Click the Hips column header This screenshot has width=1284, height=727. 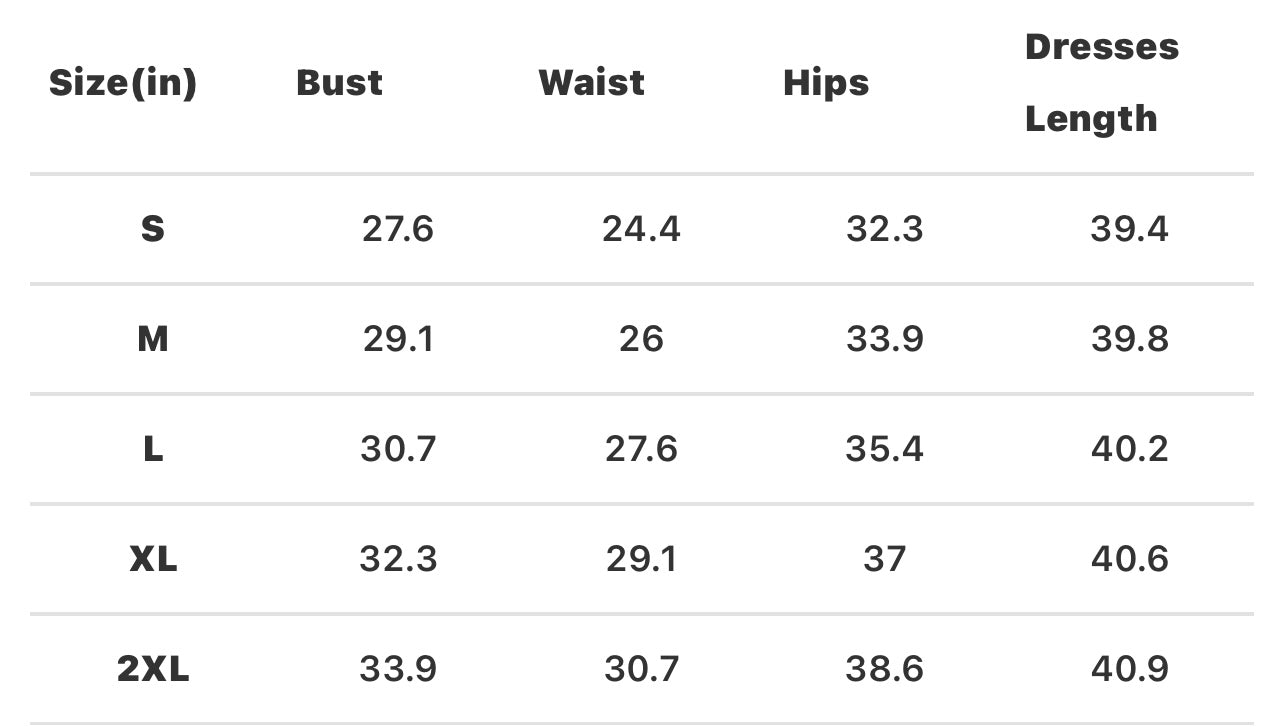826,83
